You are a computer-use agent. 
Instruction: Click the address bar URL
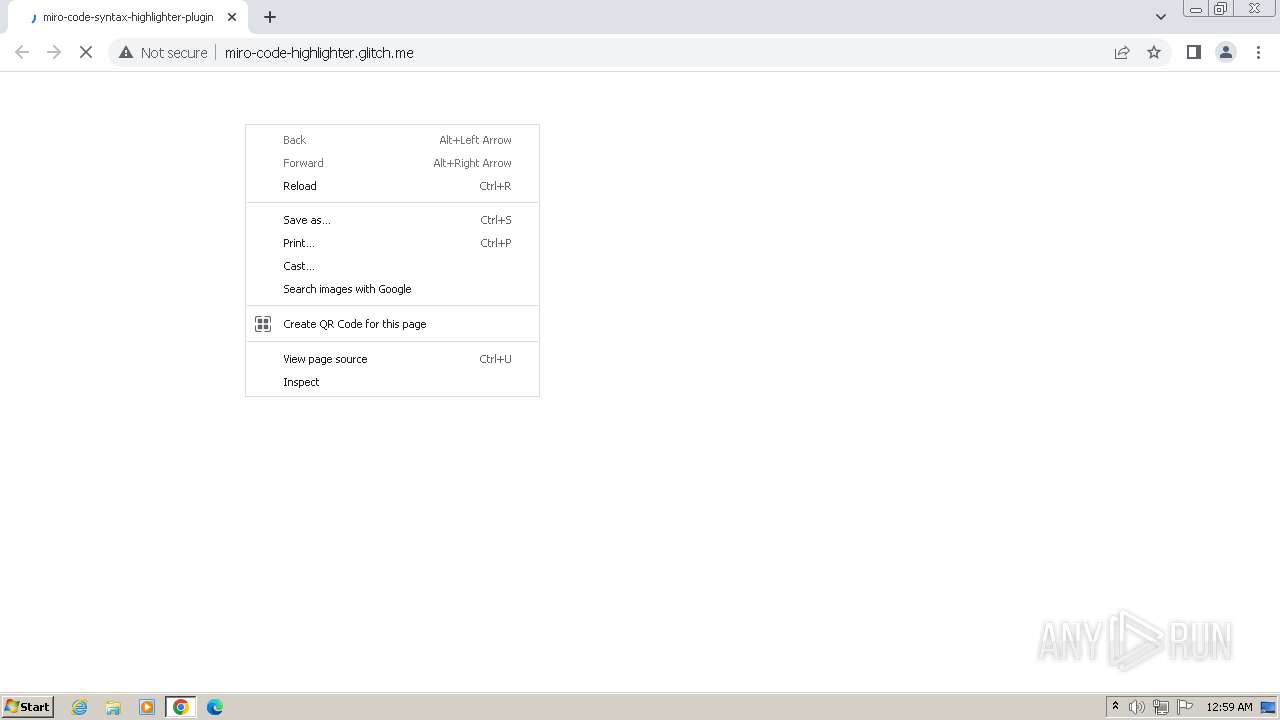pos(319,53)
